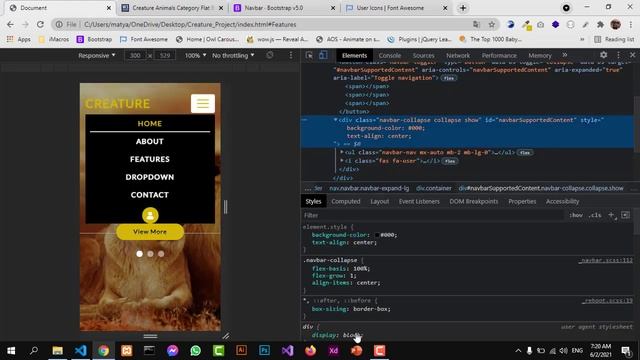Open the DOM Breakpoints tab

coord(473,201)
